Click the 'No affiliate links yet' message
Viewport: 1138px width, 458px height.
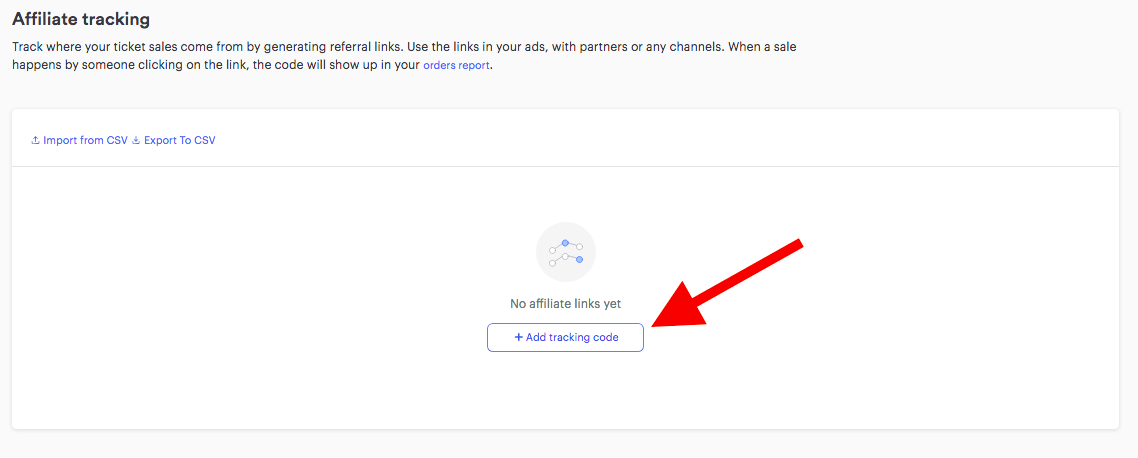point(565,303)
